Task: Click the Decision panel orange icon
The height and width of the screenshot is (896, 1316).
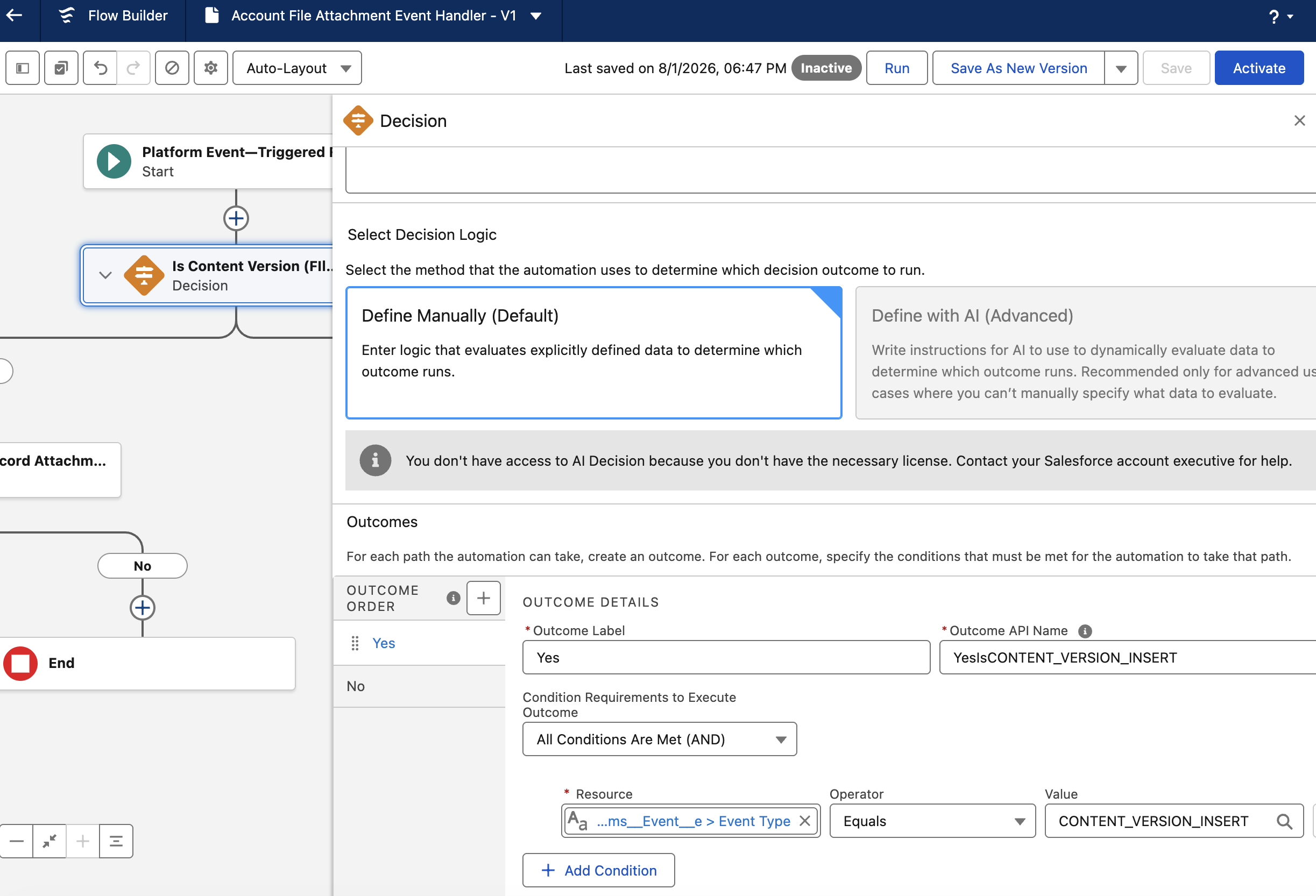Action: [358, 120]
